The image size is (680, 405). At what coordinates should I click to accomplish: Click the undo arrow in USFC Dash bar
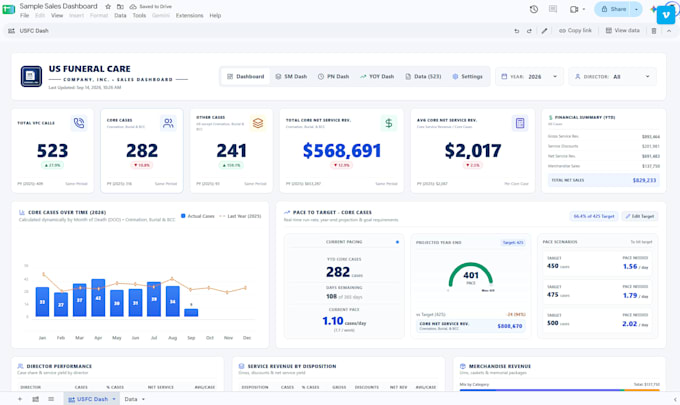tap(517, 31)
